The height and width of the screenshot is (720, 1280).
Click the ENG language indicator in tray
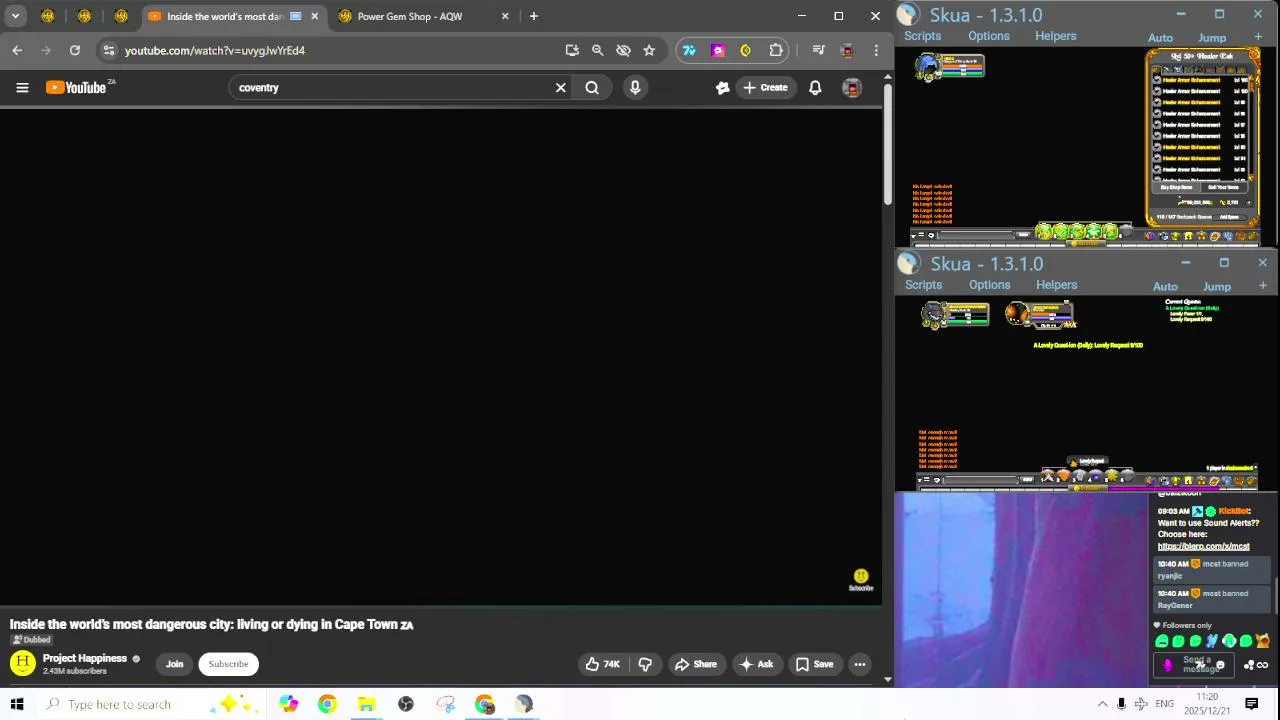pyautogui.click(x=1164, y=704)
